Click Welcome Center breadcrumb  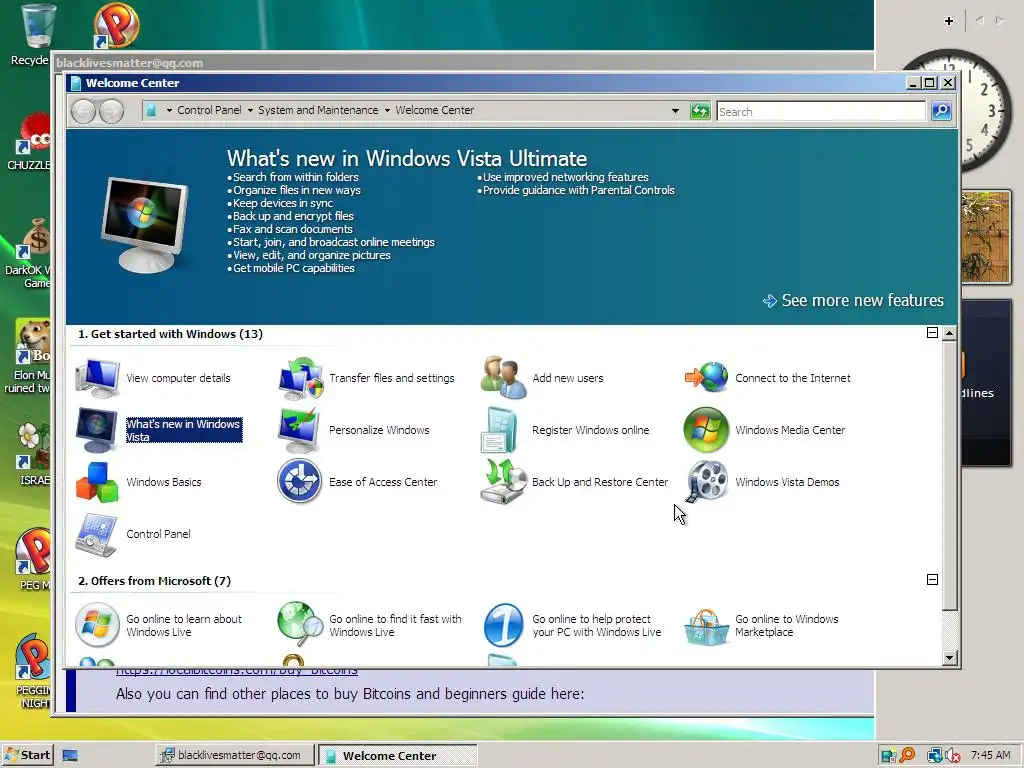(x=435, y=110)
